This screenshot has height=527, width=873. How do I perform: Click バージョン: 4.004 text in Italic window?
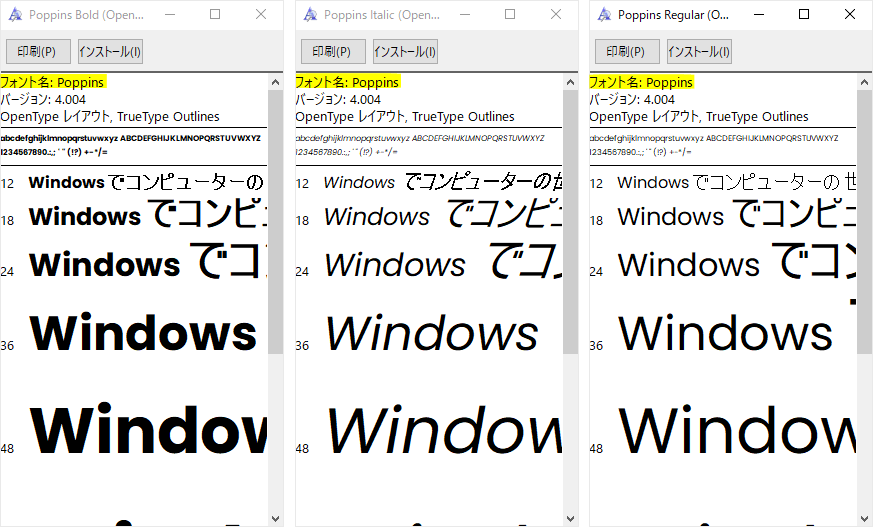[338, 100]
